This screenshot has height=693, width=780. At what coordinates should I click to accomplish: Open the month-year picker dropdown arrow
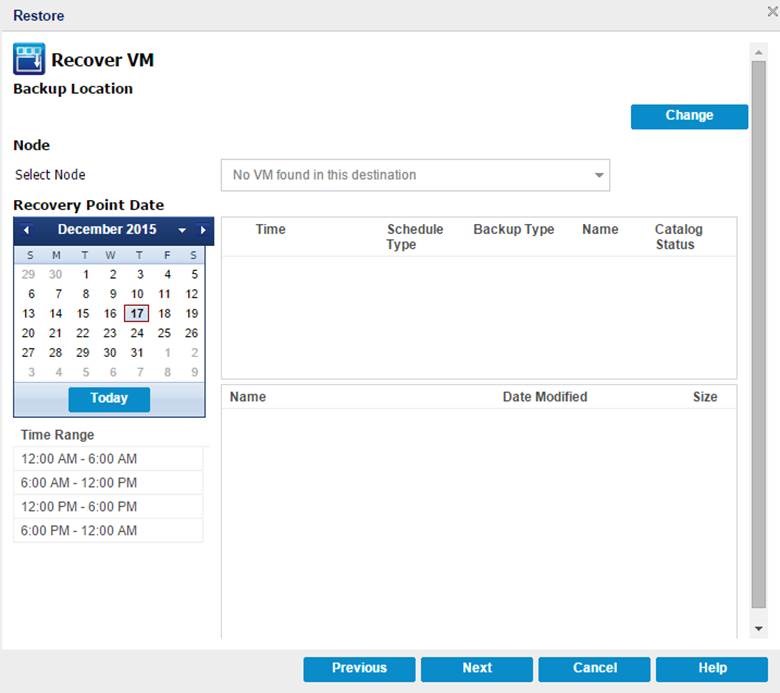click(182, 230)
